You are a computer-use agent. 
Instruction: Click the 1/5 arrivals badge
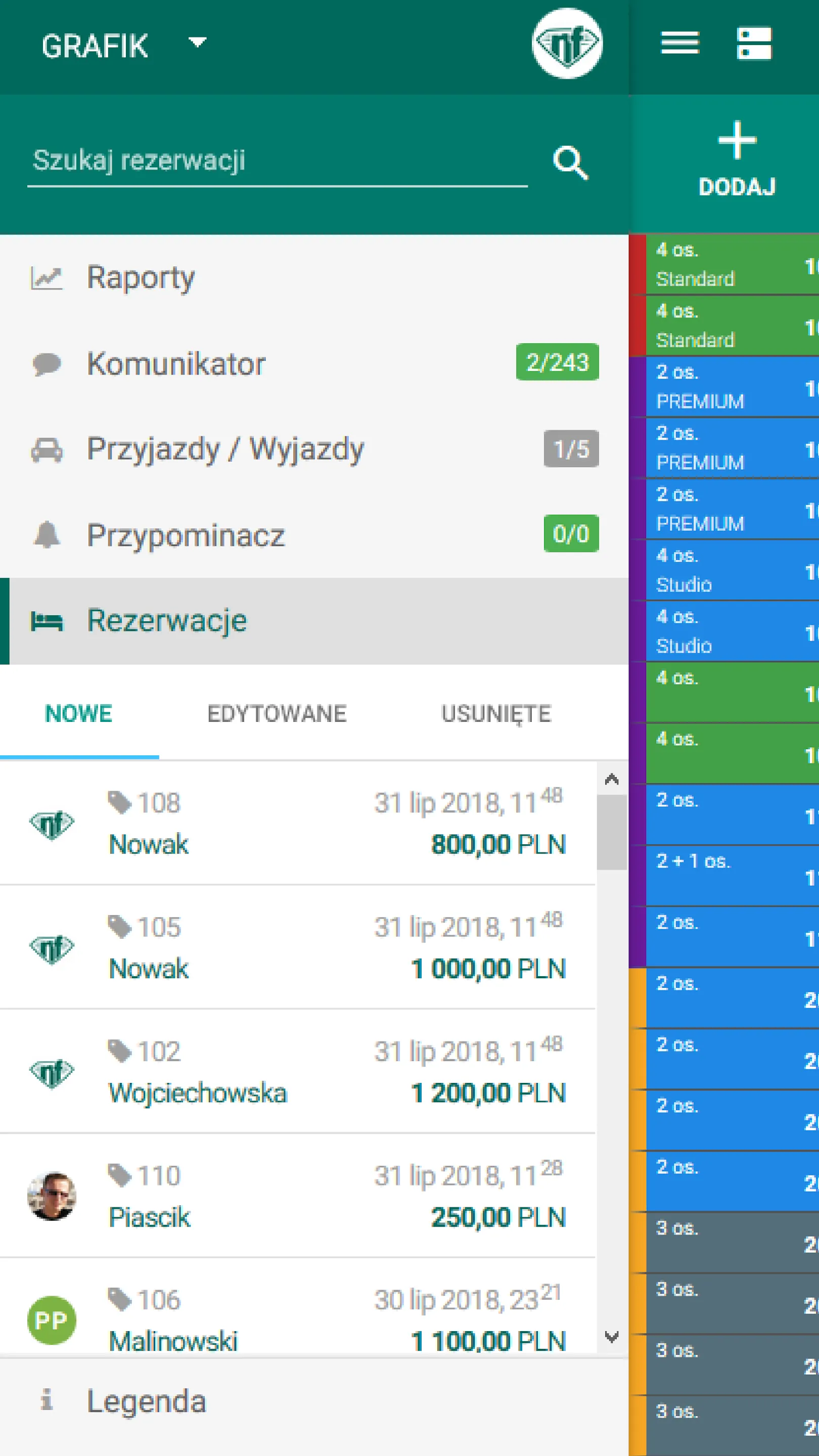pos(571,449)
